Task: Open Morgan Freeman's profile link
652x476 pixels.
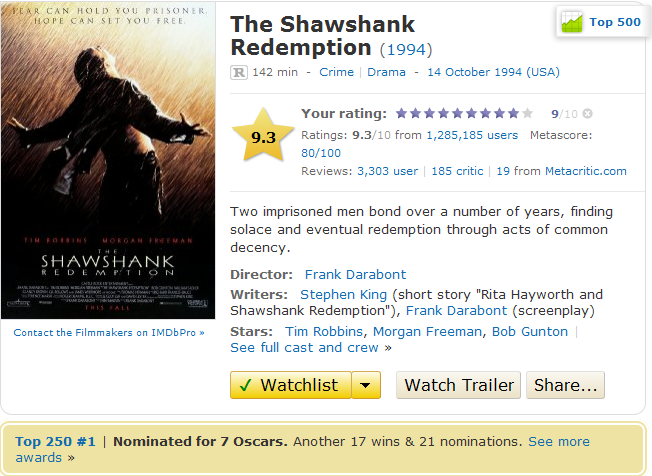Action: pyautogui.click(x=427, y=331)
